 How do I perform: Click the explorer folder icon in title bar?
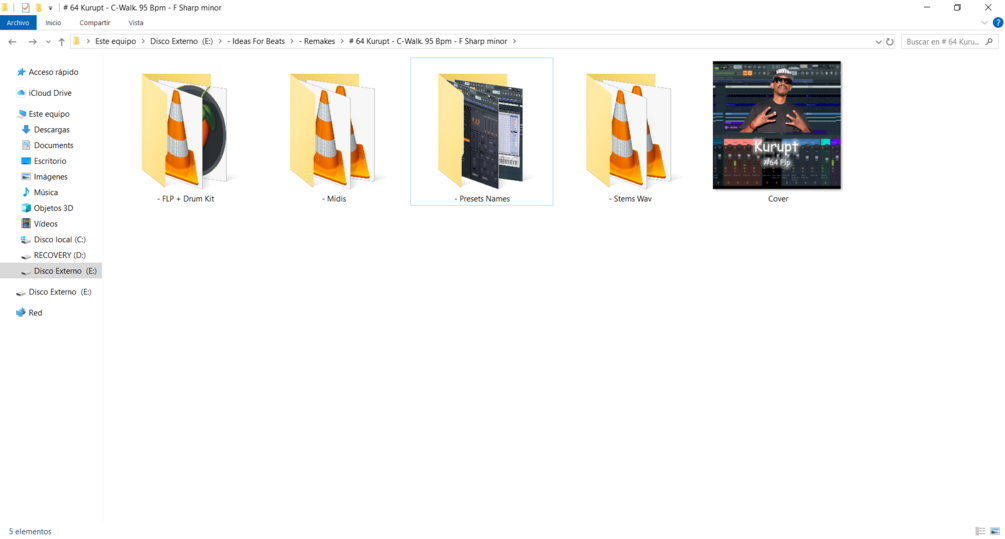tap(5, 8)
